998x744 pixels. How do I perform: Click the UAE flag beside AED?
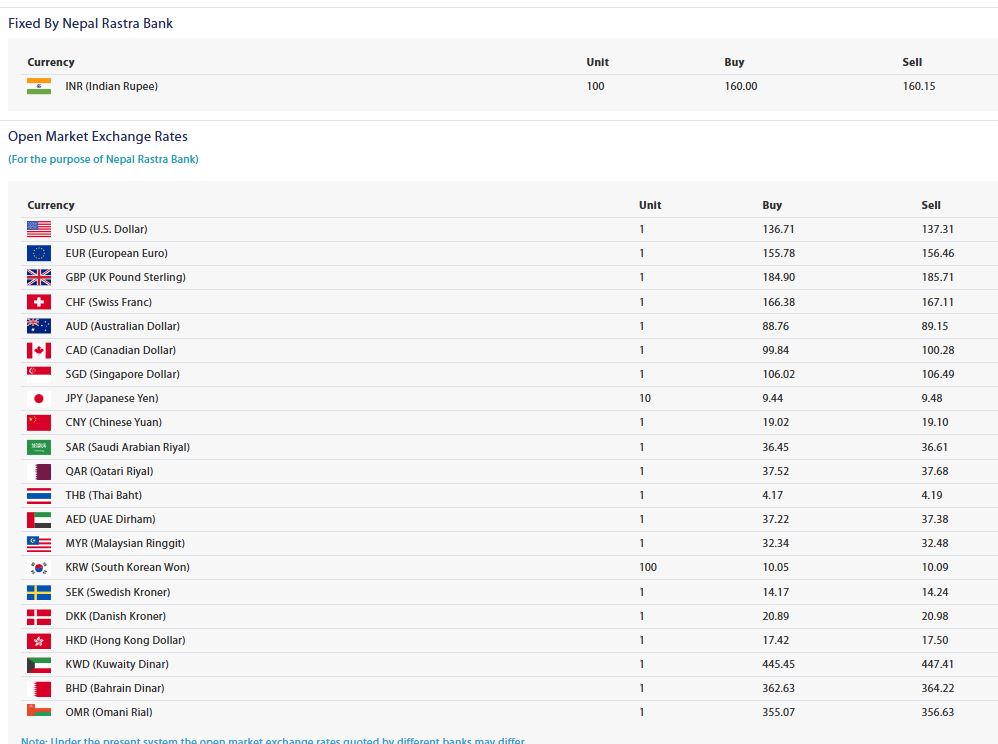39,519
